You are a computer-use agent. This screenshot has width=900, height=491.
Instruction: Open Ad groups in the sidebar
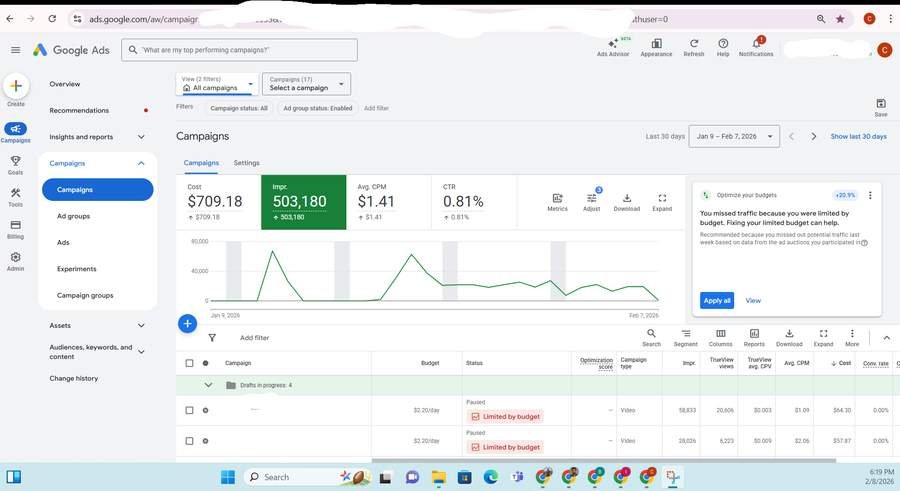coord(73,216)
